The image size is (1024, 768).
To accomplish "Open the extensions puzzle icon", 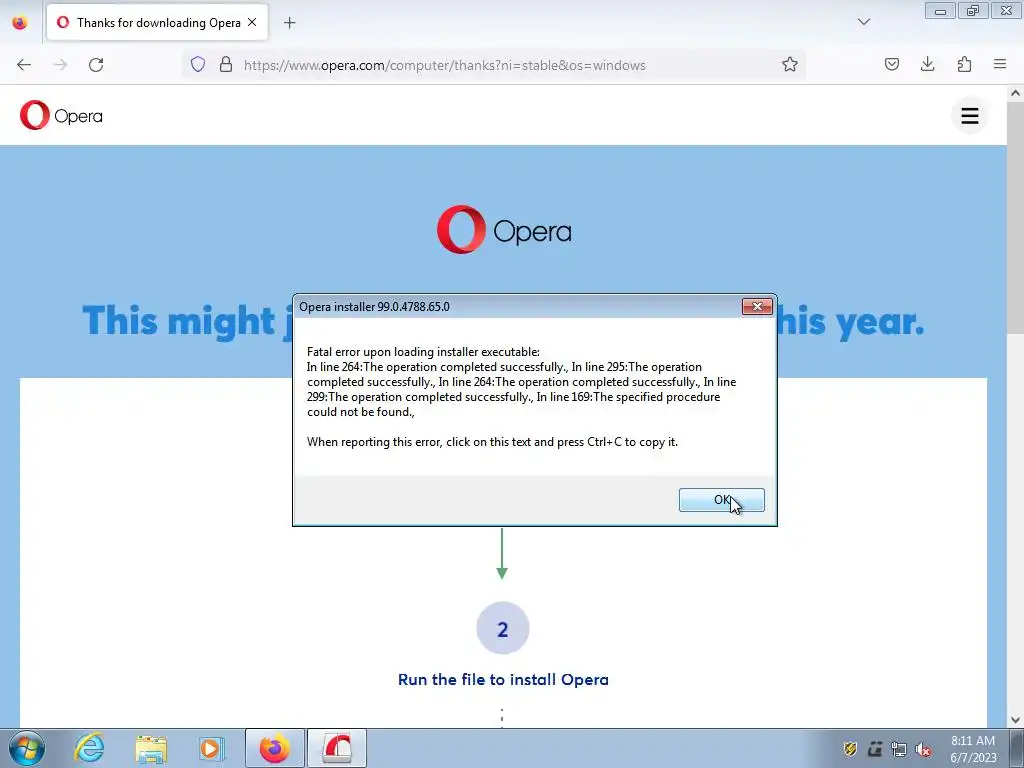I will click(x=964, y=64).
